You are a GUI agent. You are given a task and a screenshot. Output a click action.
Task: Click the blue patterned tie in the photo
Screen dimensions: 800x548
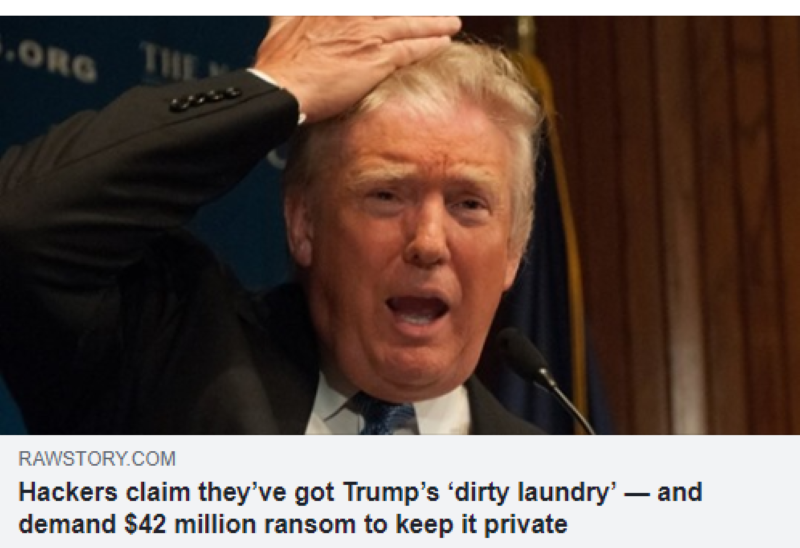[x=384, y=414]
